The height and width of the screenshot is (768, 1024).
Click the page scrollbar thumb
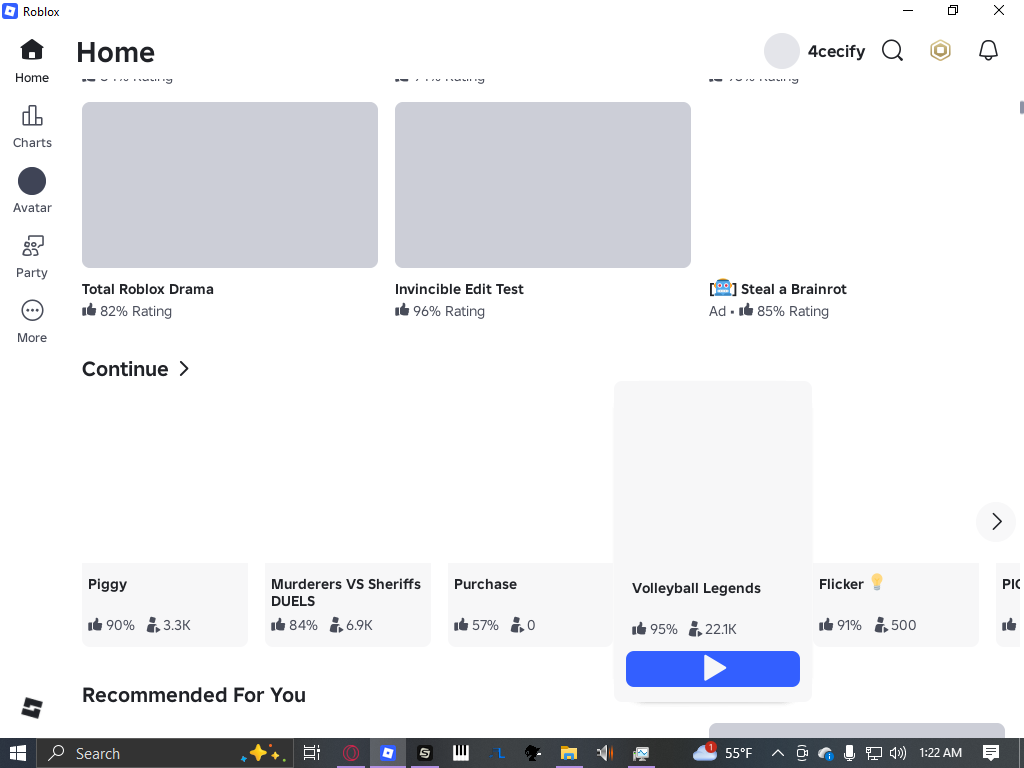click(1021, 107)
